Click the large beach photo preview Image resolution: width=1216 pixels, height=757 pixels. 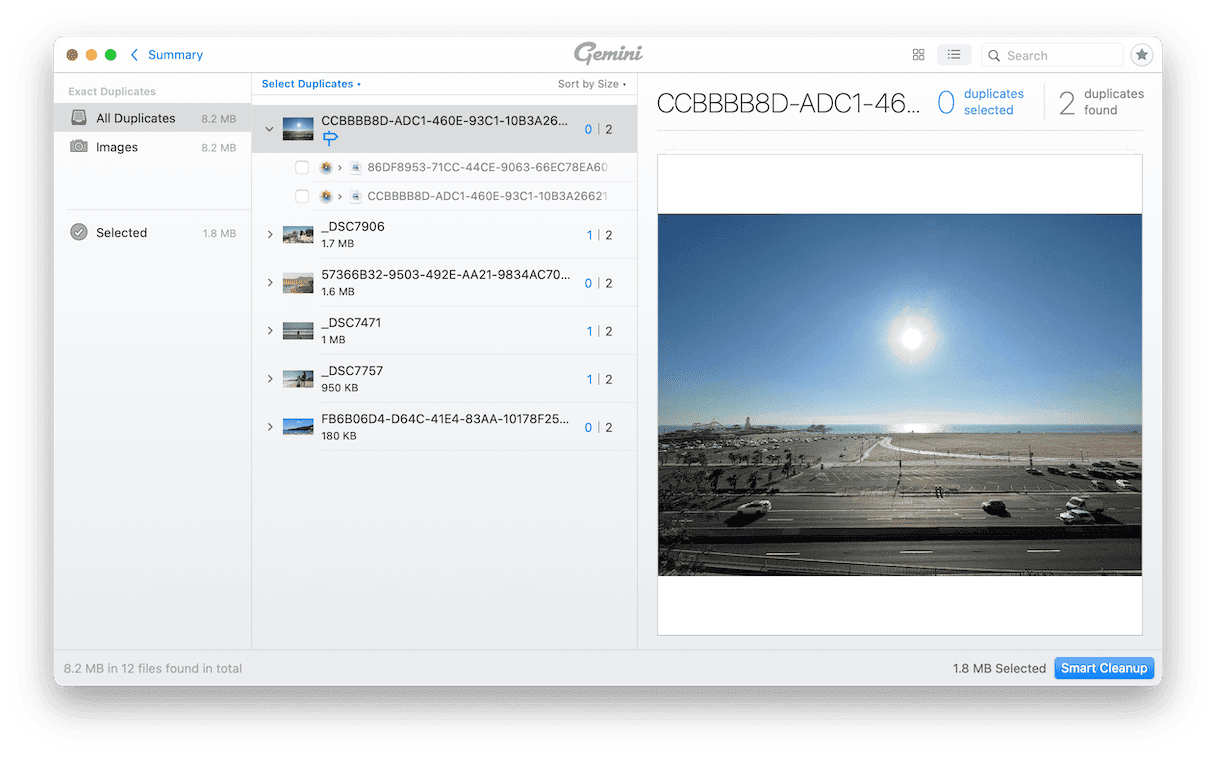(x=899, y=395)
